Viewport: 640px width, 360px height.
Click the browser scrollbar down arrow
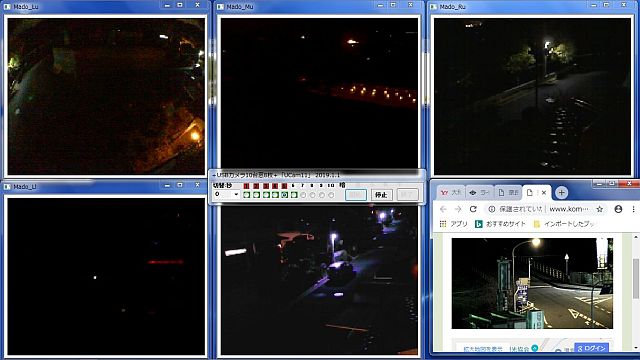pyautogui.click(x=636, y=348)
